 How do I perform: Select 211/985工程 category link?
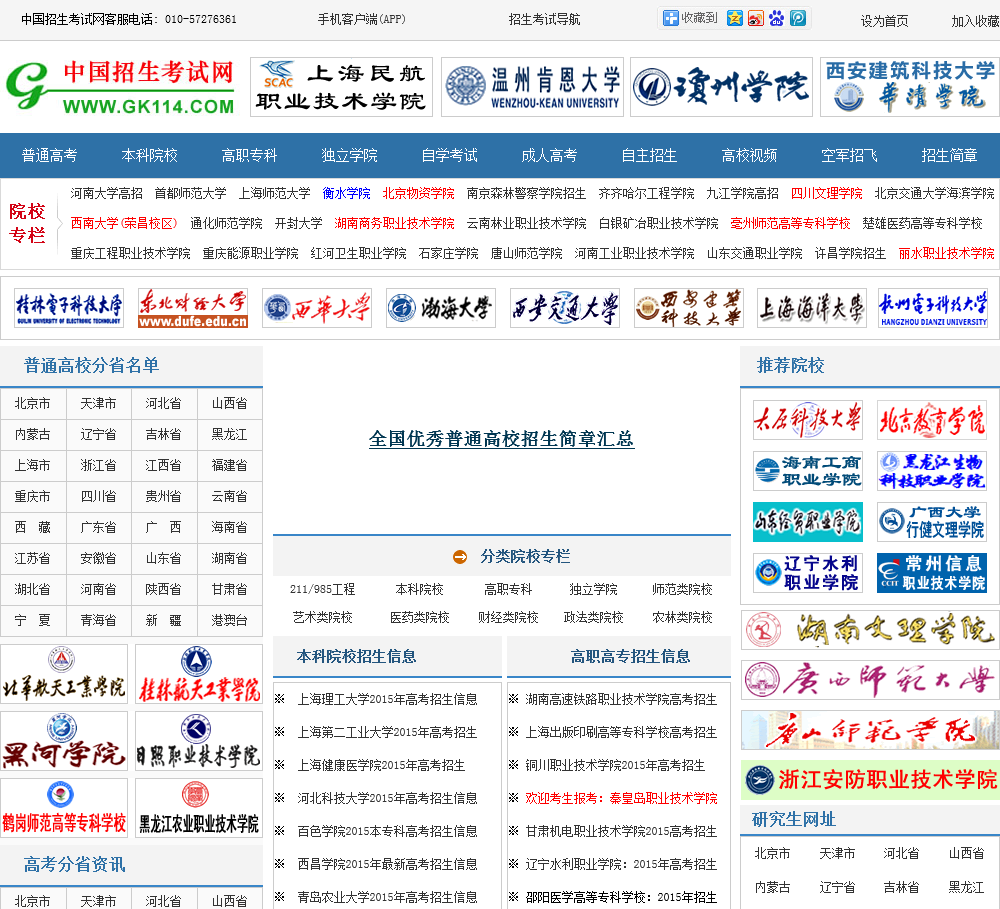coord(322,589)
